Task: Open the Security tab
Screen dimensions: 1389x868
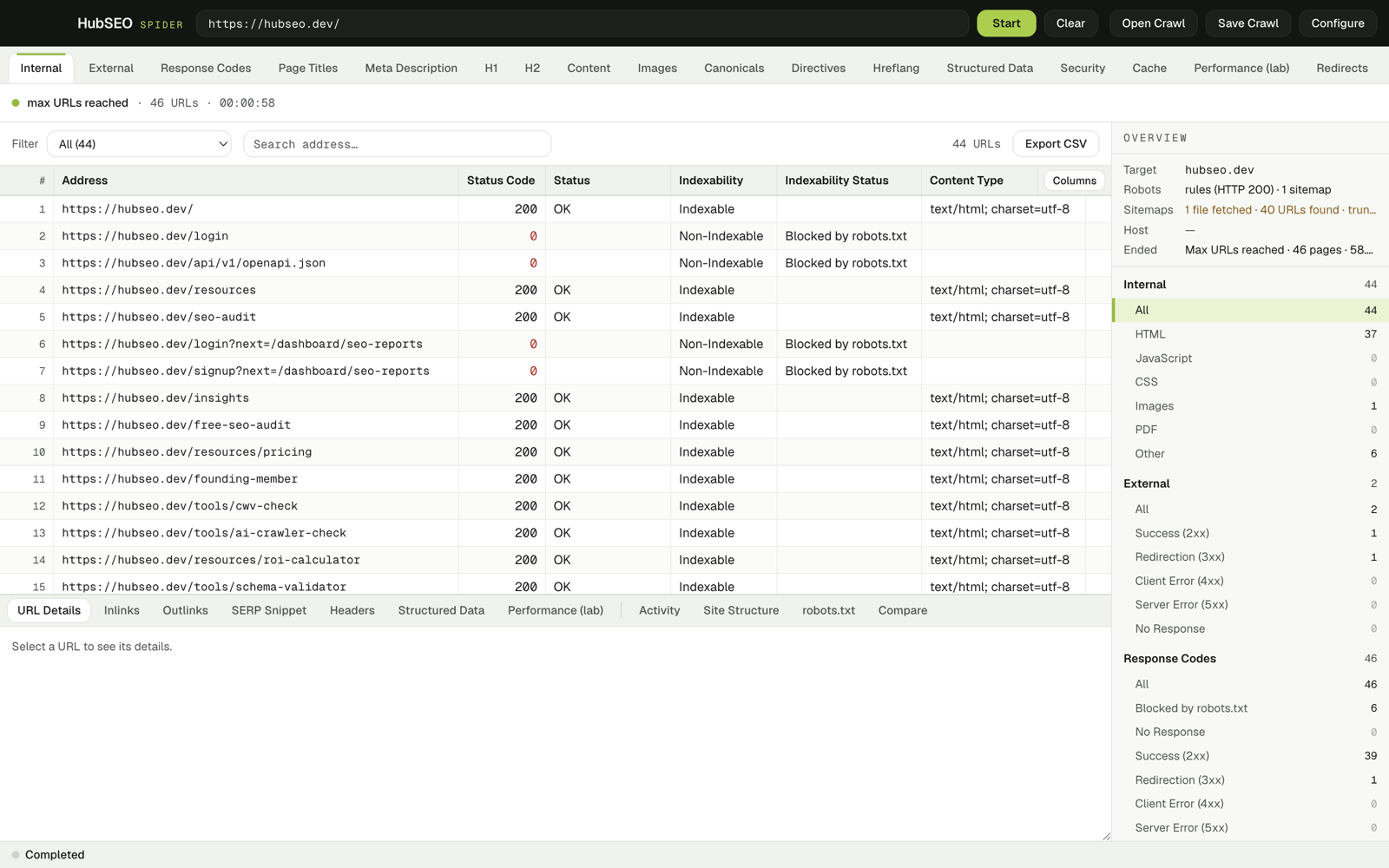Action: coord(1083,69)
